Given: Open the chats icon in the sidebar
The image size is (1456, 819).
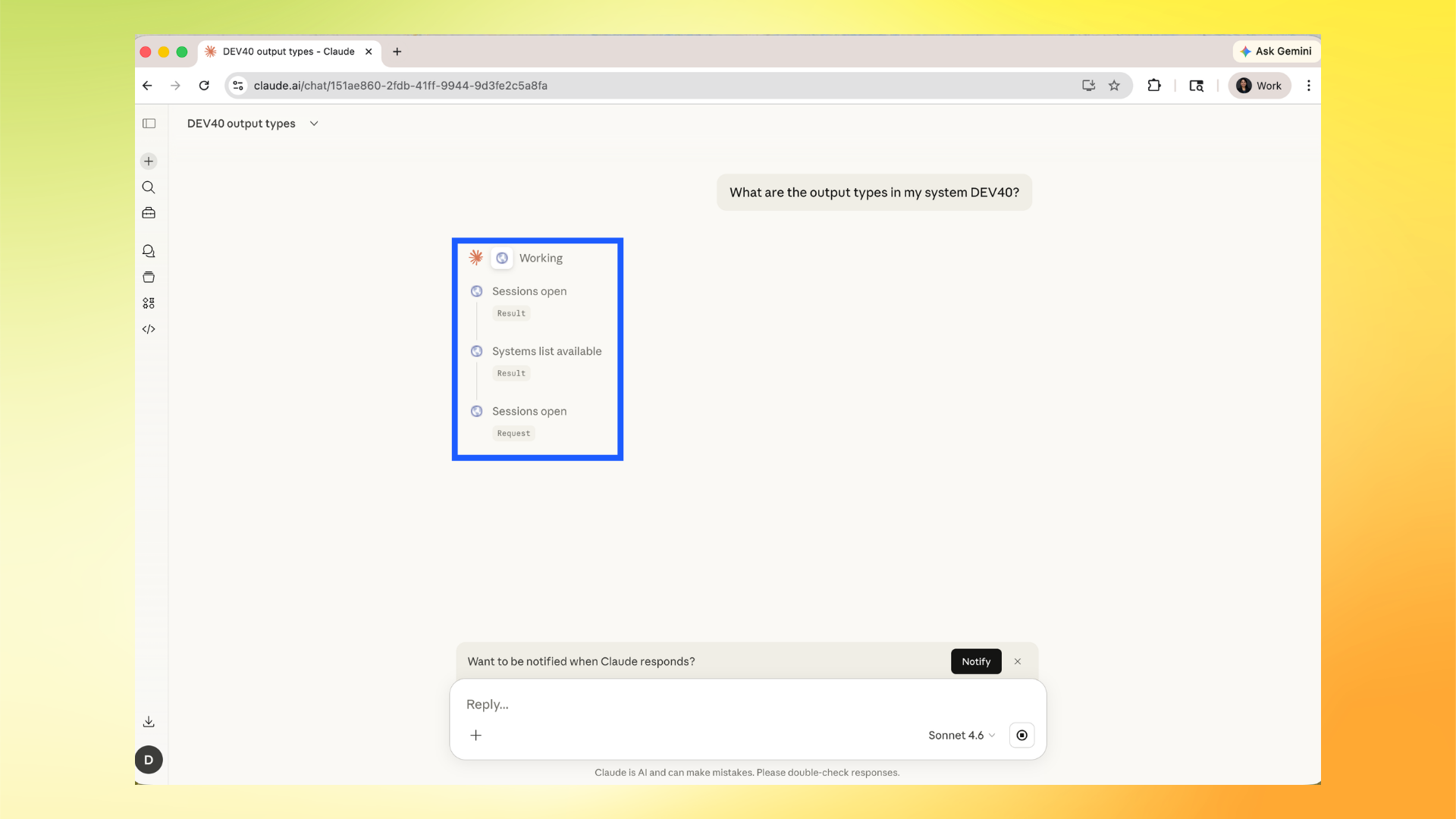Looking at the screenshot, I should click(x=149, y=251).
